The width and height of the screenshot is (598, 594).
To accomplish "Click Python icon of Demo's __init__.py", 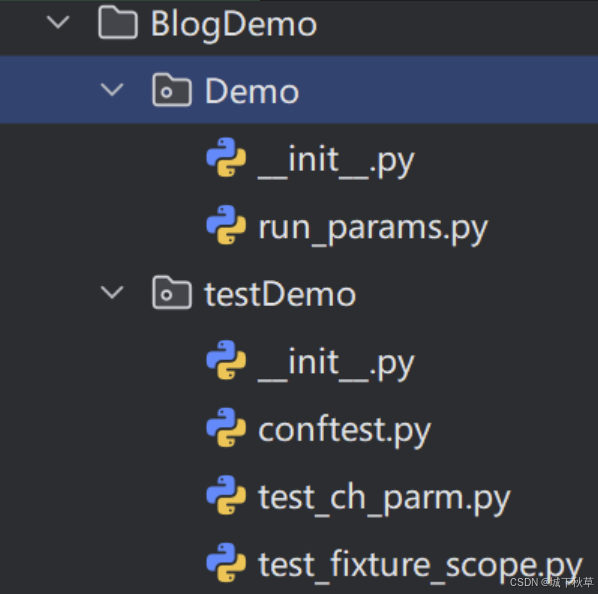I will click(226, 157).
